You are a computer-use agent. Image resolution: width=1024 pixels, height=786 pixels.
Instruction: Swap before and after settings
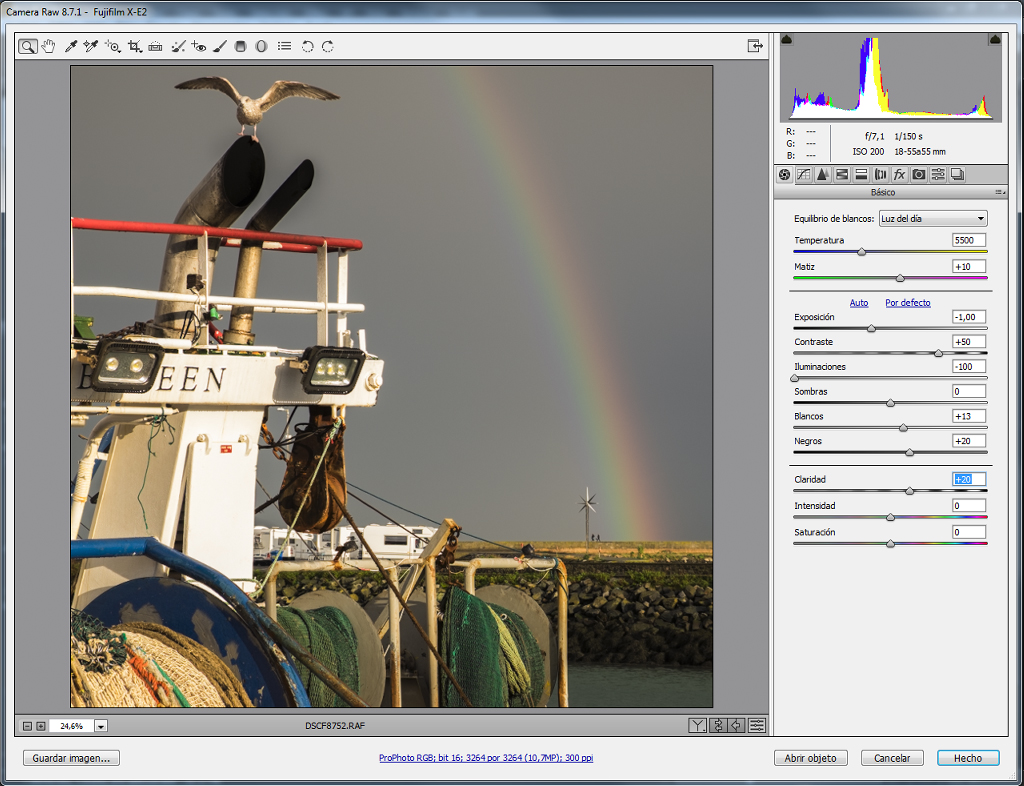[718, 725]
